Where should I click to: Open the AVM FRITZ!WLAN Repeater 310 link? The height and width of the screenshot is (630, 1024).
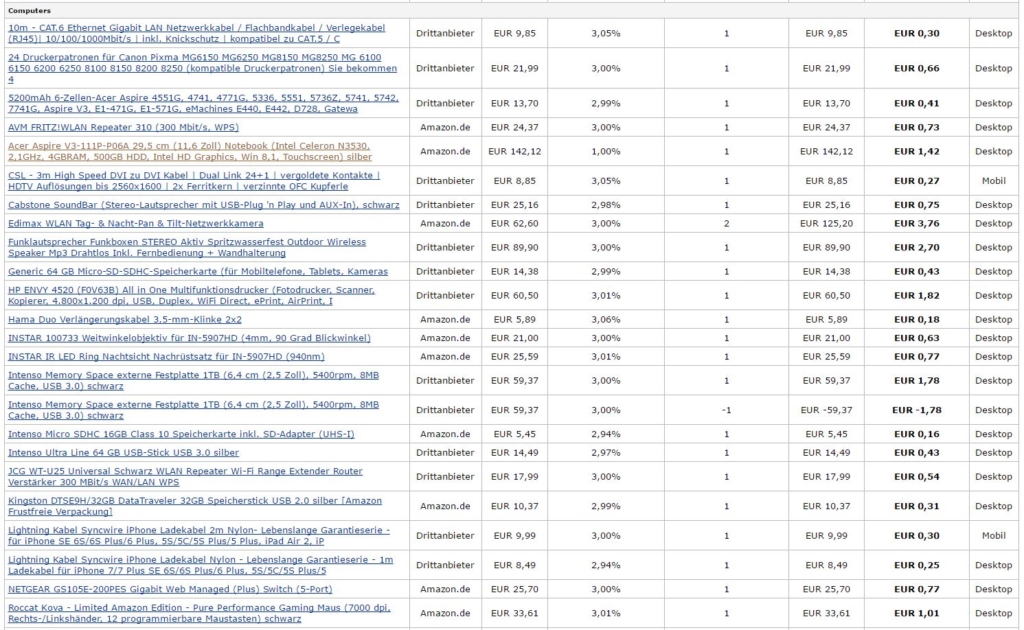pos(123,127)
